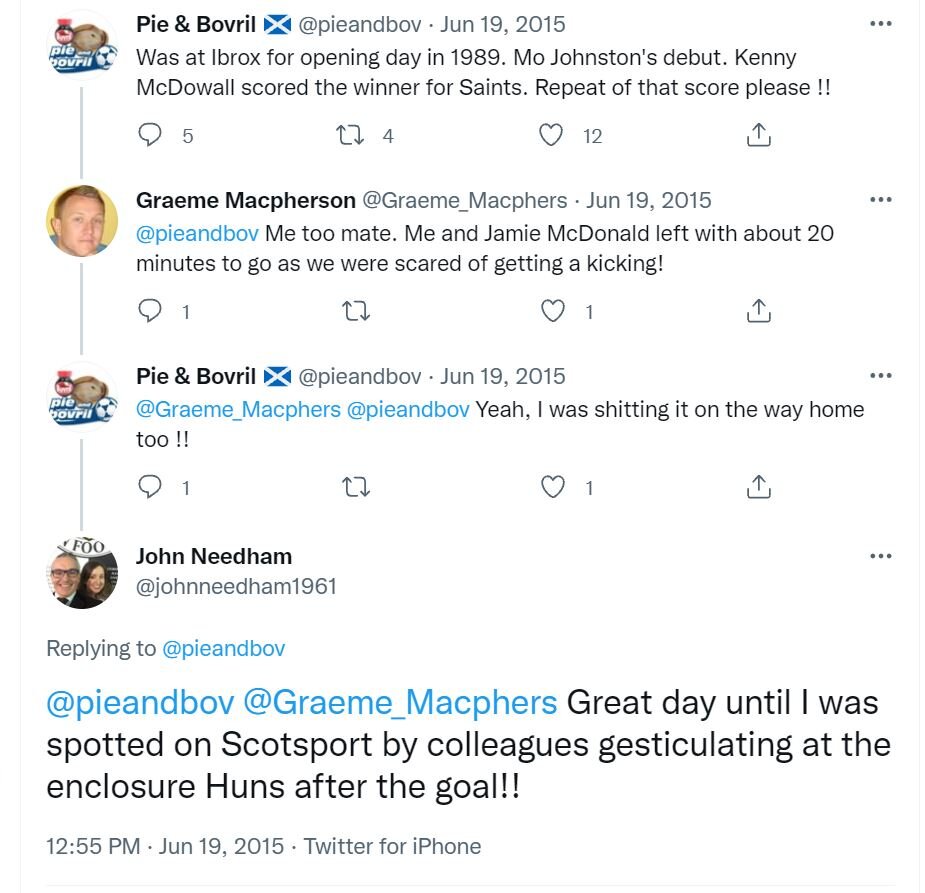Open the 12:55 PM Jun 19, 2015 timestamp
The image size is (925, 893).
click(x=165, y=846)
